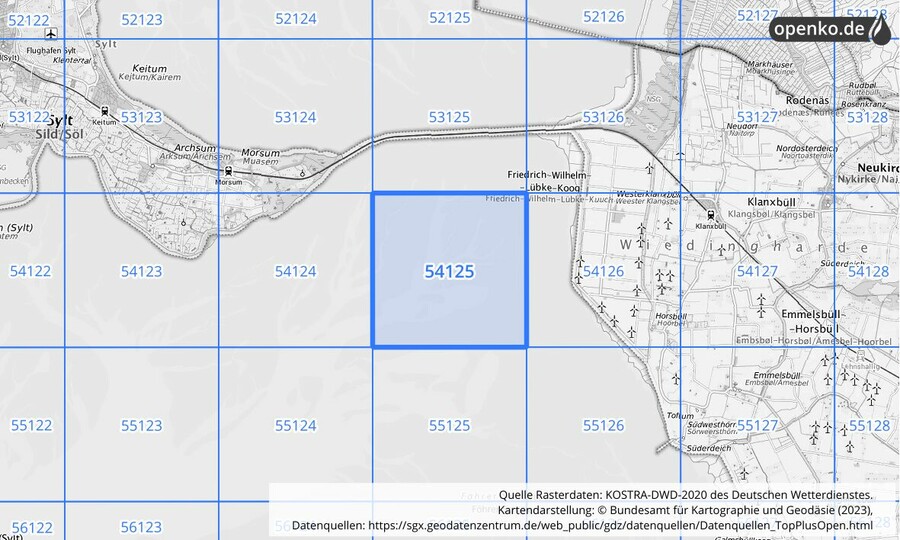Viewport: 900px width, 540px height.
Task: Click the Friedrich-Wilhelm-Lübke-Koog label
Action: coord(549,181)
